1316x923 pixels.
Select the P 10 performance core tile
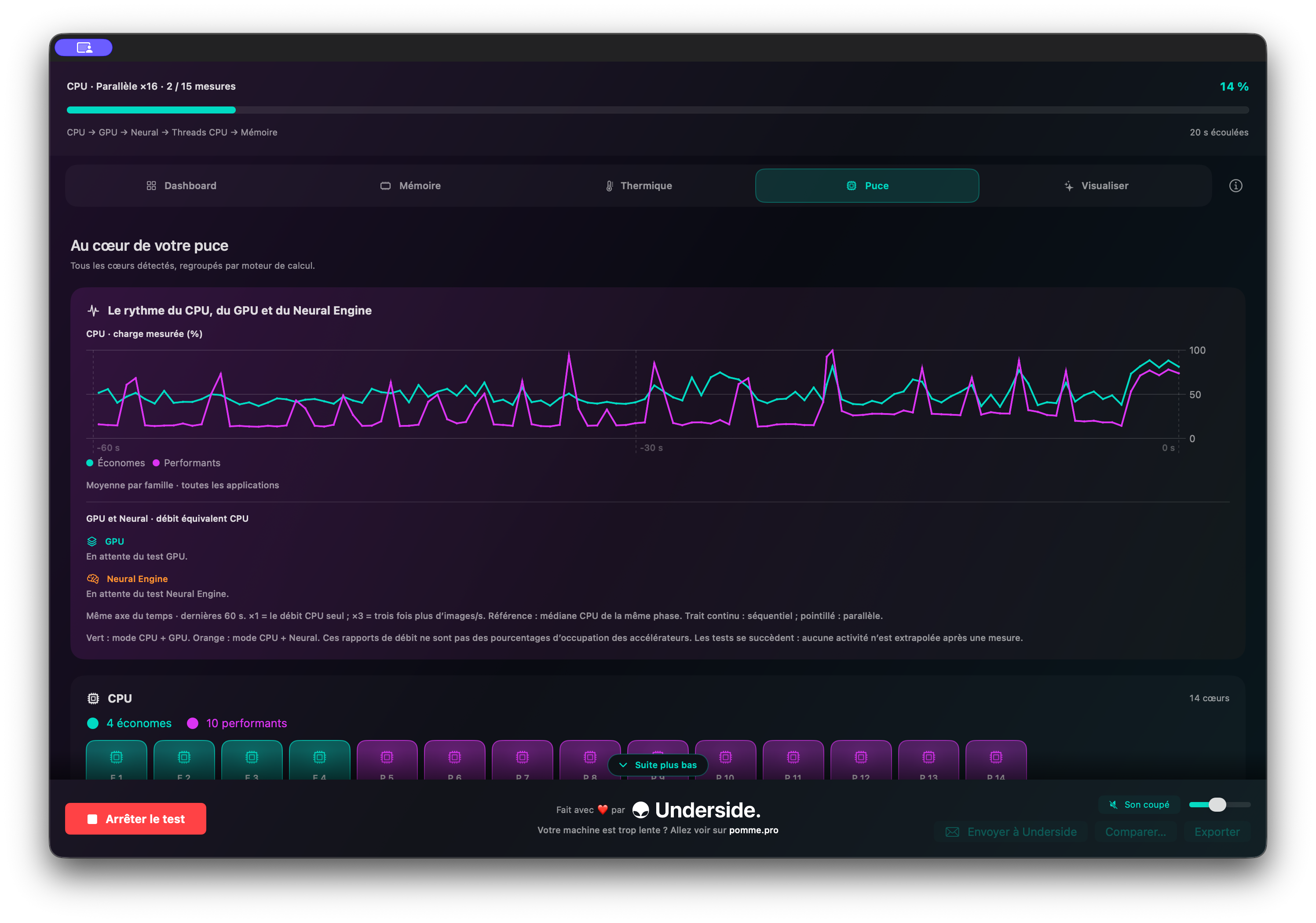(x=726, y=760)
